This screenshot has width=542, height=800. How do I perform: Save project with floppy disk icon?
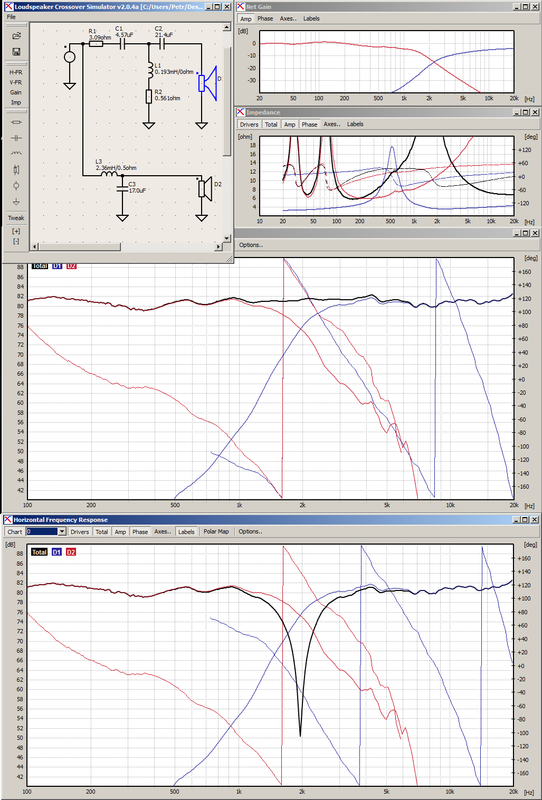coord(16,52)
